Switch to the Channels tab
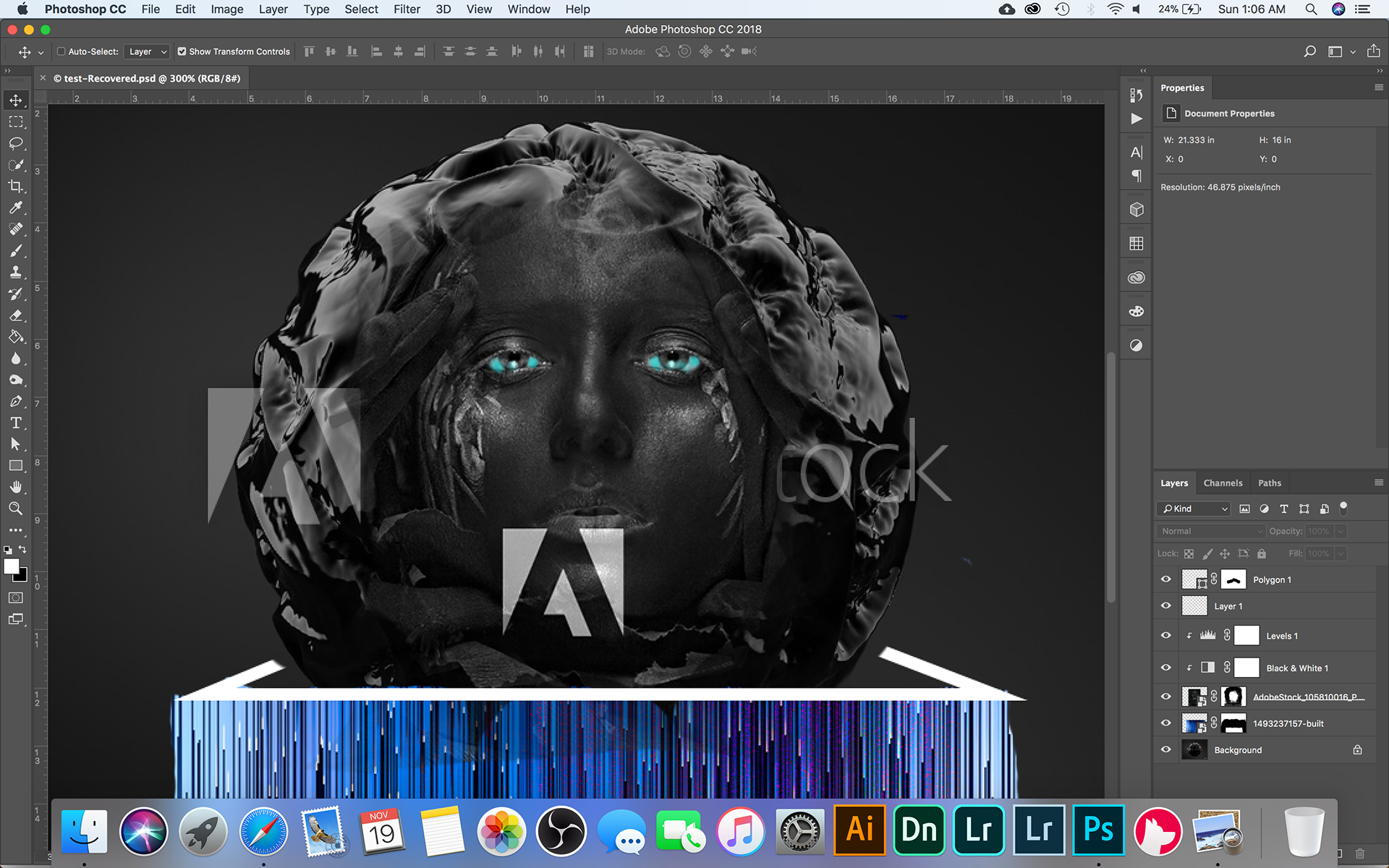The image size is (1389, 868). 1223,482
